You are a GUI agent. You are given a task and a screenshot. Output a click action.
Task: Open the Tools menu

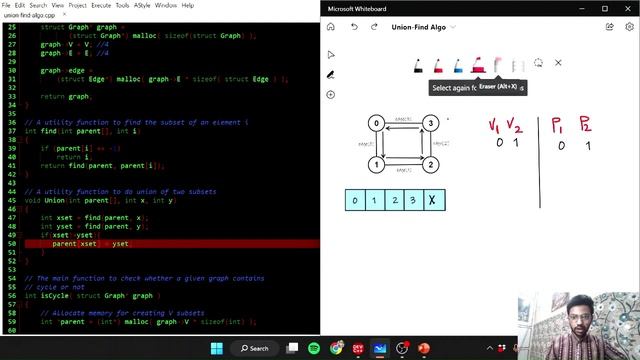(122, 5)
